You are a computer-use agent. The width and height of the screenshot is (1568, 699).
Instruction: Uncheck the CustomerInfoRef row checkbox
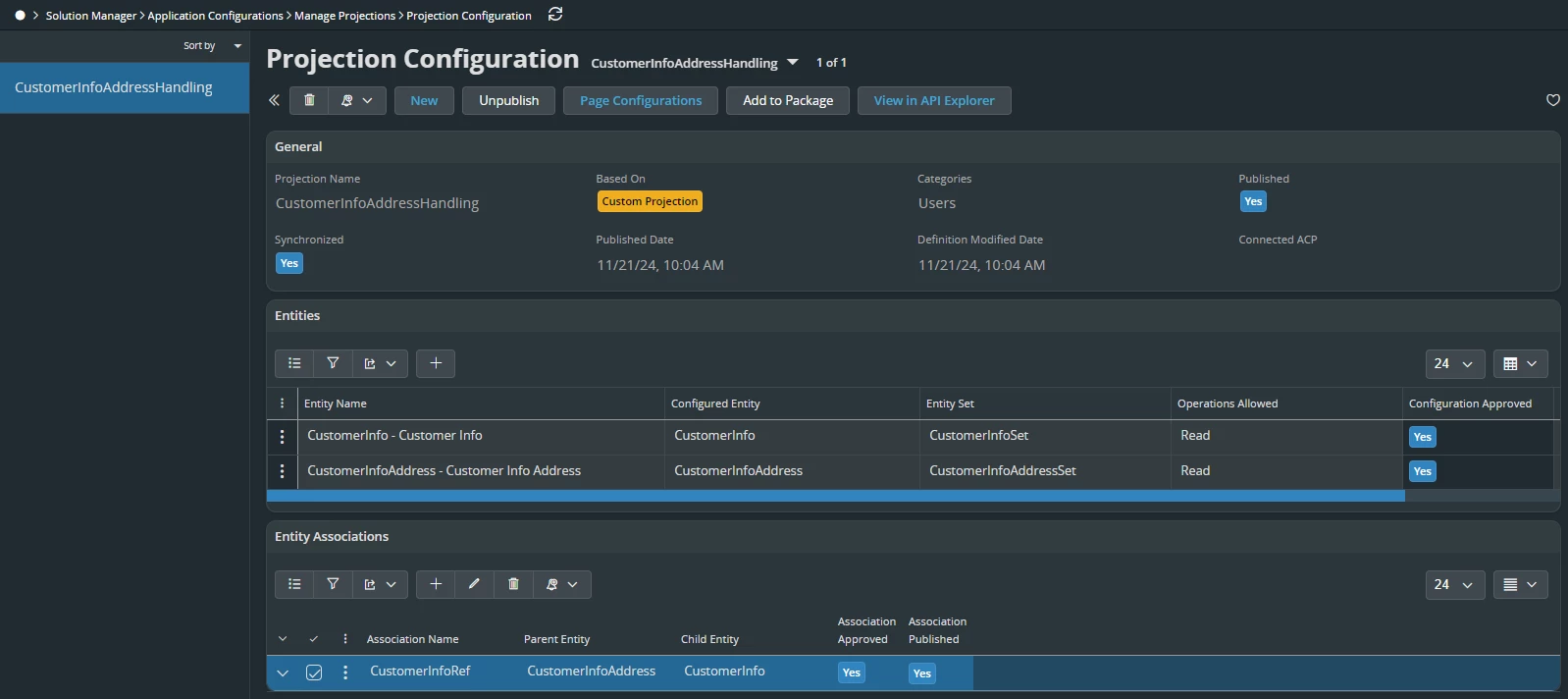pos(314,672)
